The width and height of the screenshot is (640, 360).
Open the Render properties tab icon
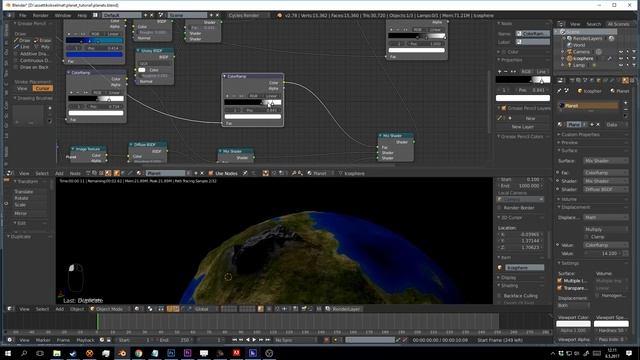572,80
